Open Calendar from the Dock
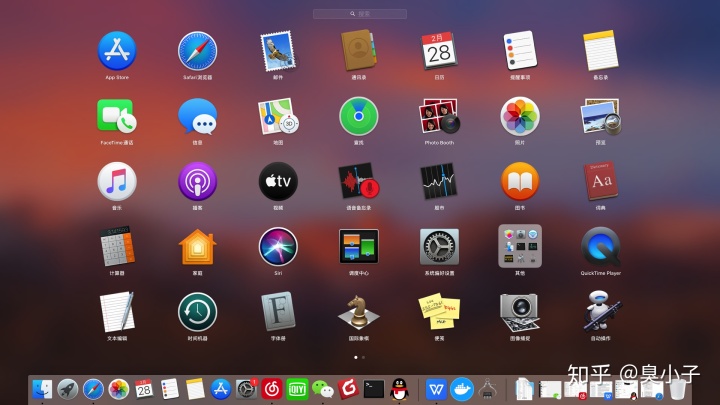Image resolution: width=720 pixels, height=405 pixels. tap(144, 389)
